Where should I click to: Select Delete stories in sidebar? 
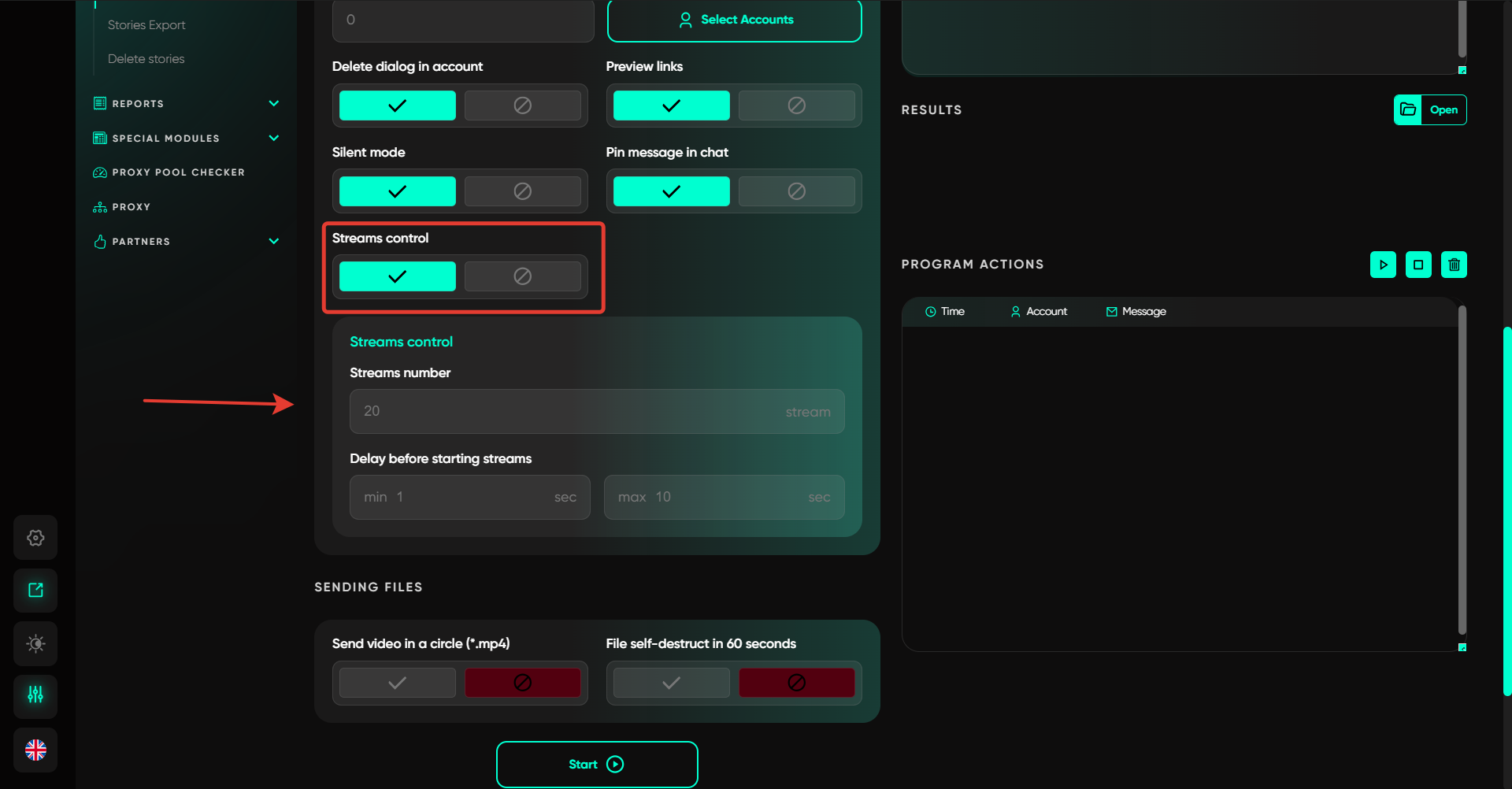coord(146,59)
